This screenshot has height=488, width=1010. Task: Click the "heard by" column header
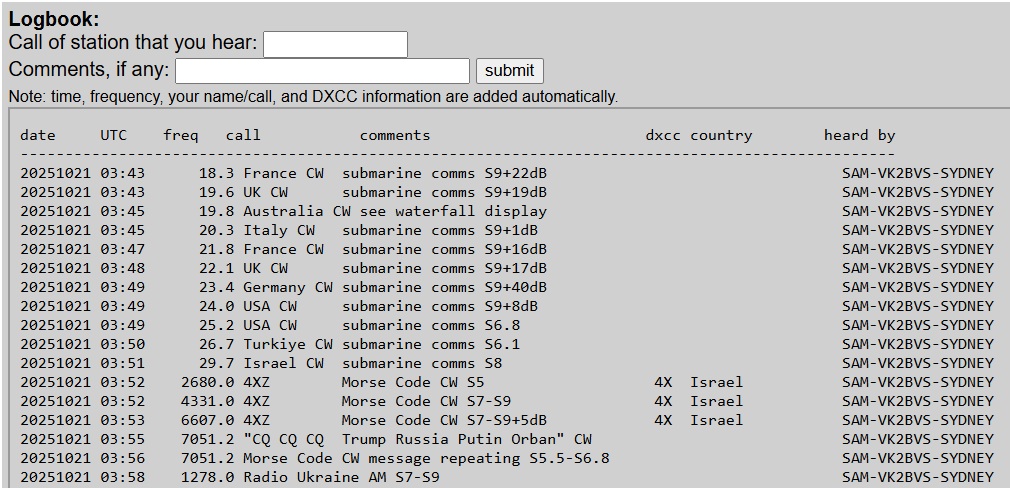[x=859, y=135]
